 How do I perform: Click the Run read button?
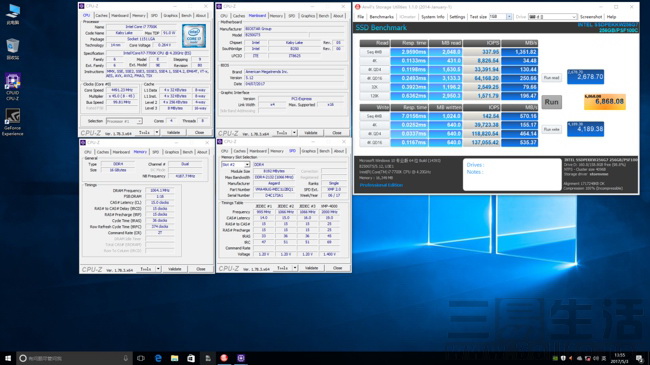[x=551, y=78]
